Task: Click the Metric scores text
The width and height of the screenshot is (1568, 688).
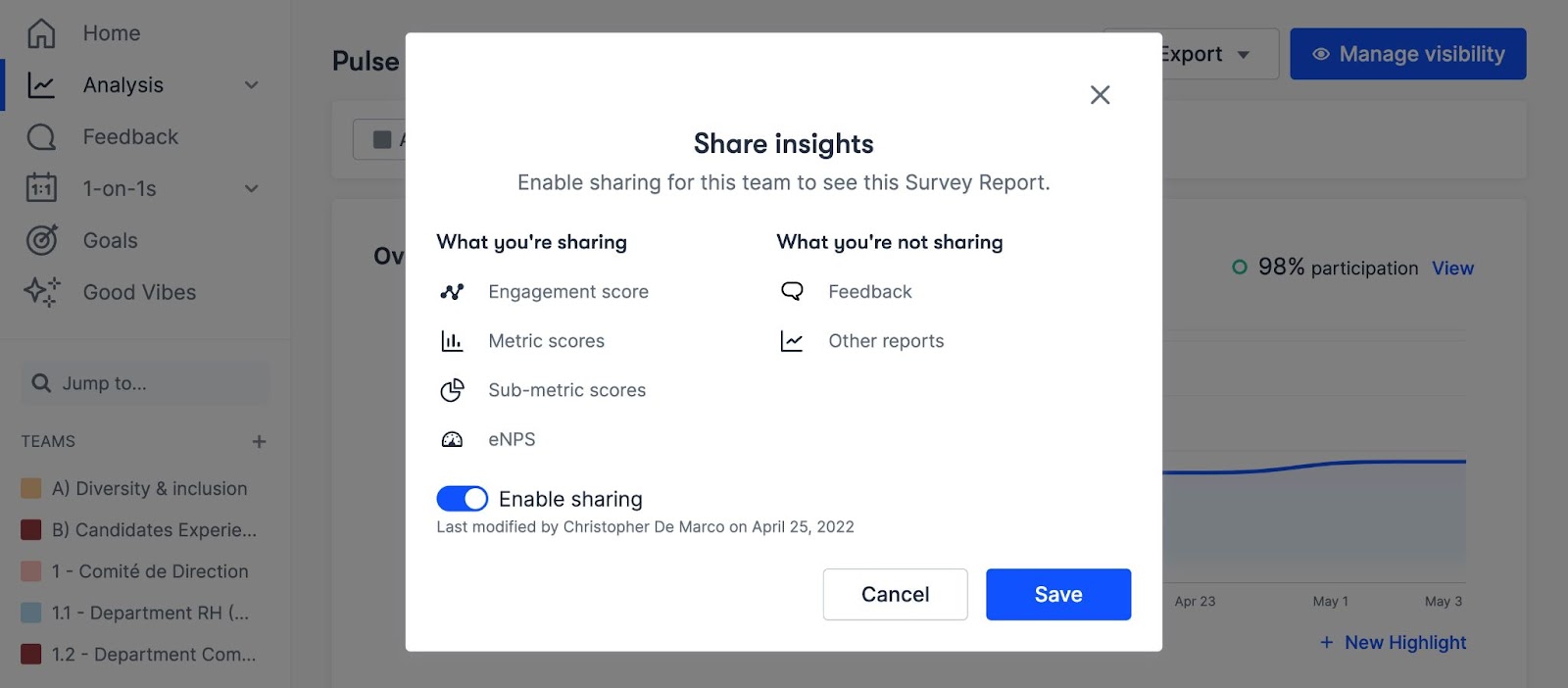Action: click(x=547, y=341)
